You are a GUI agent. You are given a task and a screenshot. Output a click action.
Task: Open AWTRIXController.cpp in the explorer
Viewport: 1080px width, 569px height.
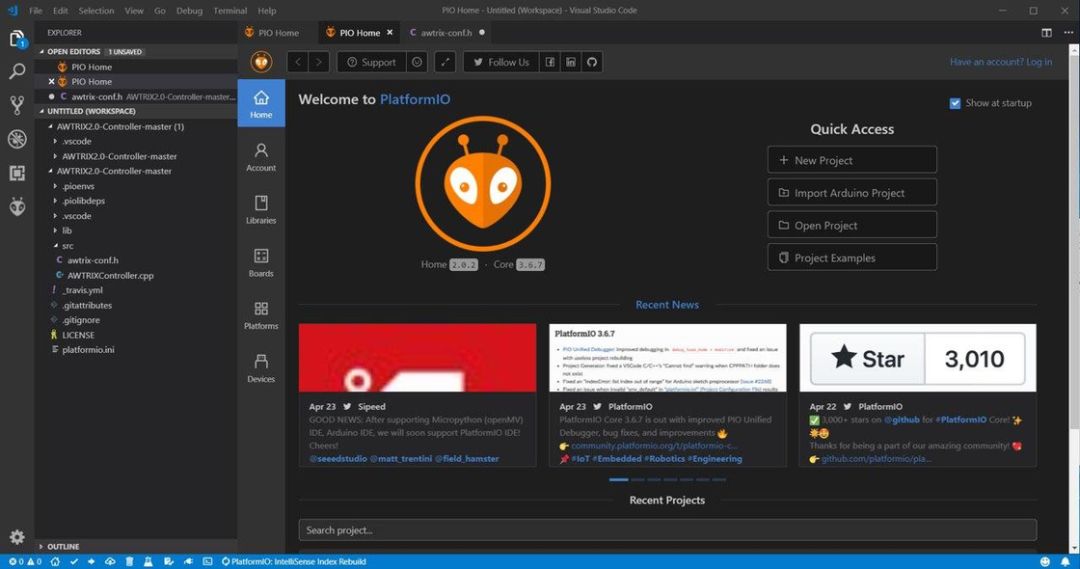click(136, 276)
